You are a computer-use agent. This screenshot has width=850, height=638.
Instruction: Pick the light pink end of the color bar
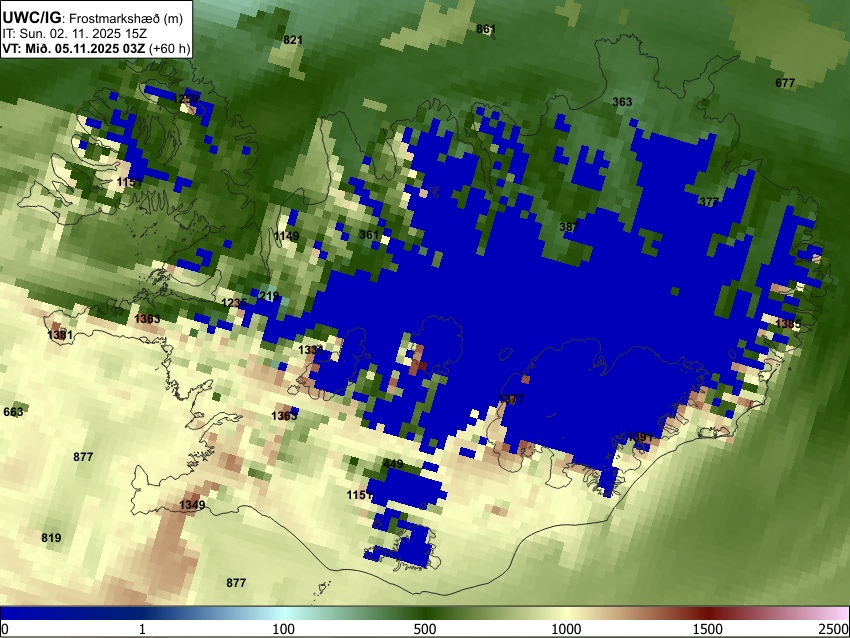(838, 614)
